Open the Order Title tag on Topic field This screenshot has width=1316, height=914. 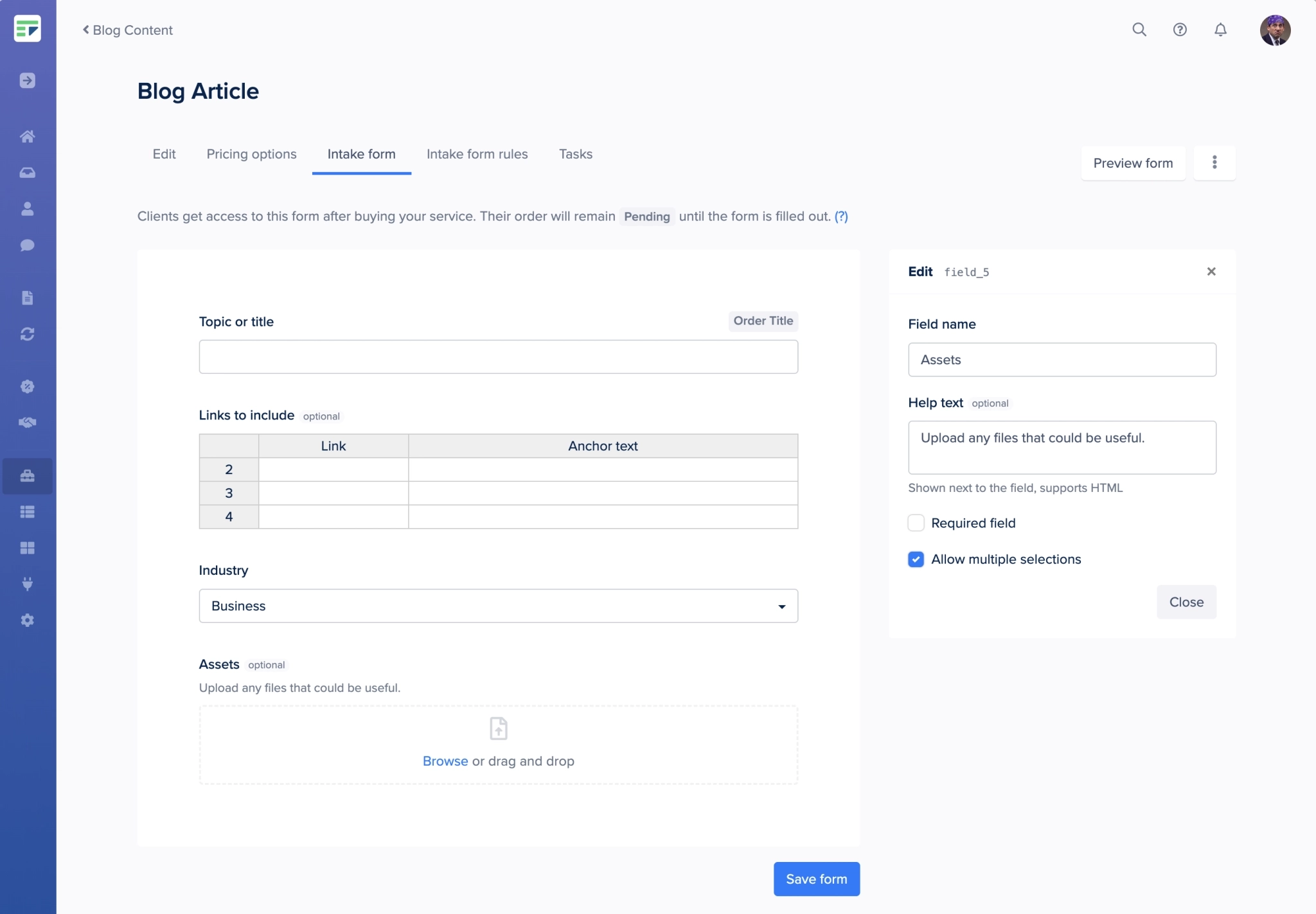(763, 321)
